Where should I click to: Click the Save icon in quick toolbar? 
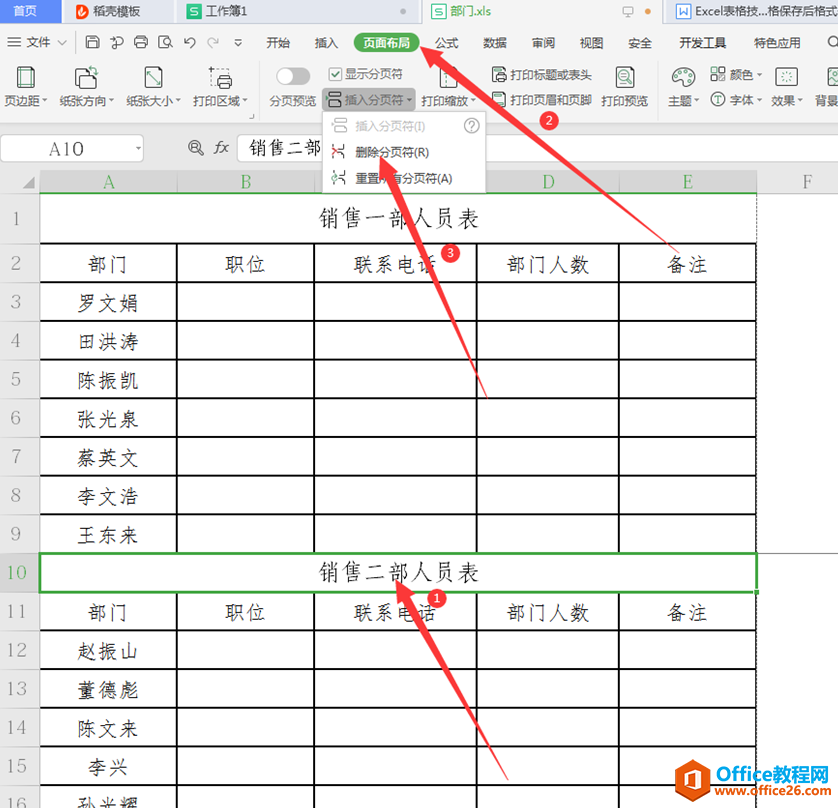point(92,42)
